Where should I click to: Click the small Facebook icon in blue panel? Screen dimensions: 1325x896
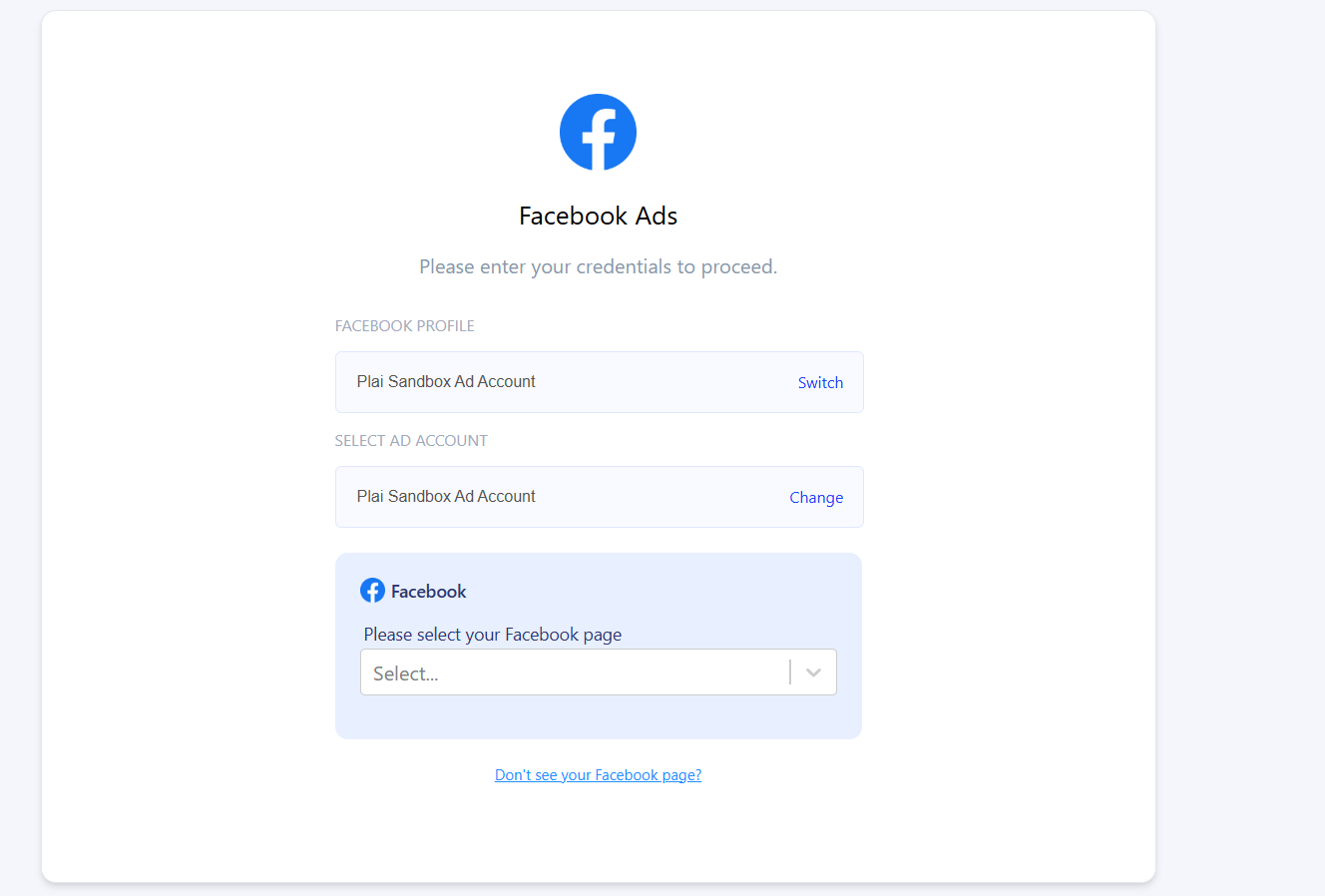(372, 591)
